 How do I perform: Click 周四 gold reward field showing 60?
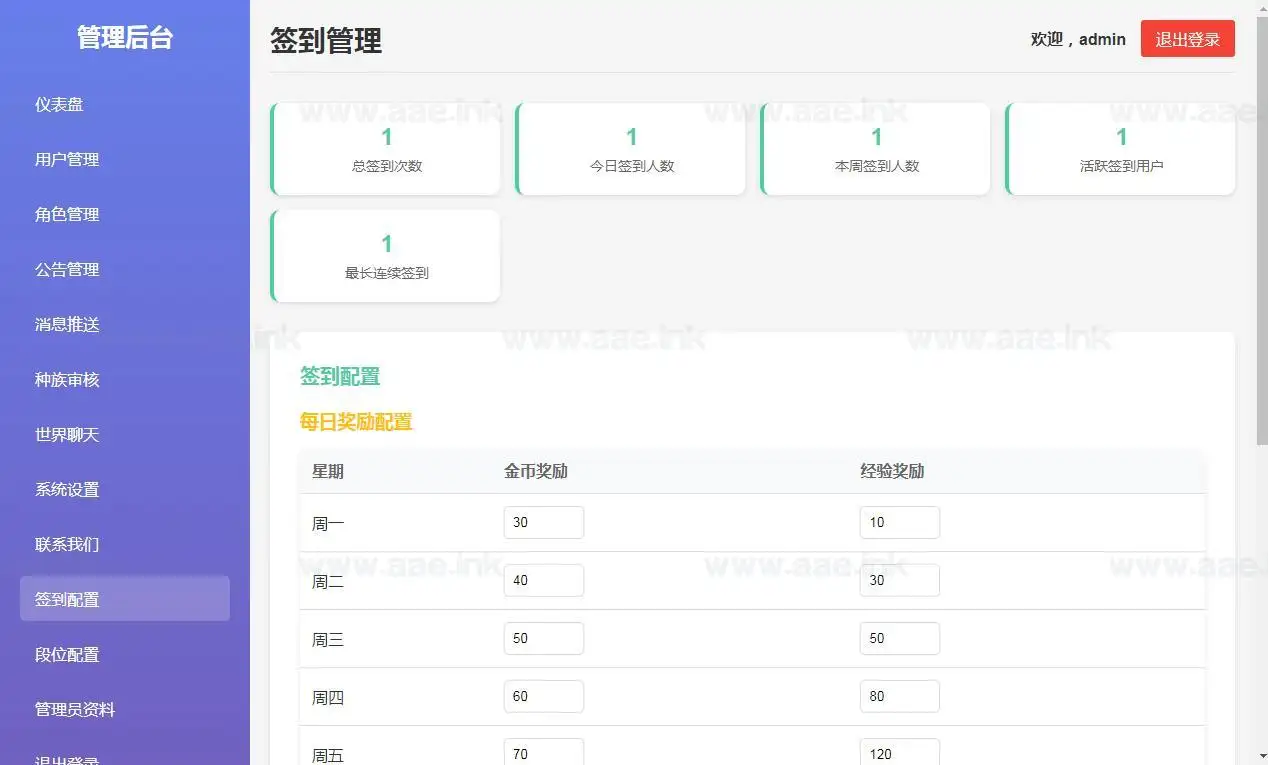coord(543,696)
